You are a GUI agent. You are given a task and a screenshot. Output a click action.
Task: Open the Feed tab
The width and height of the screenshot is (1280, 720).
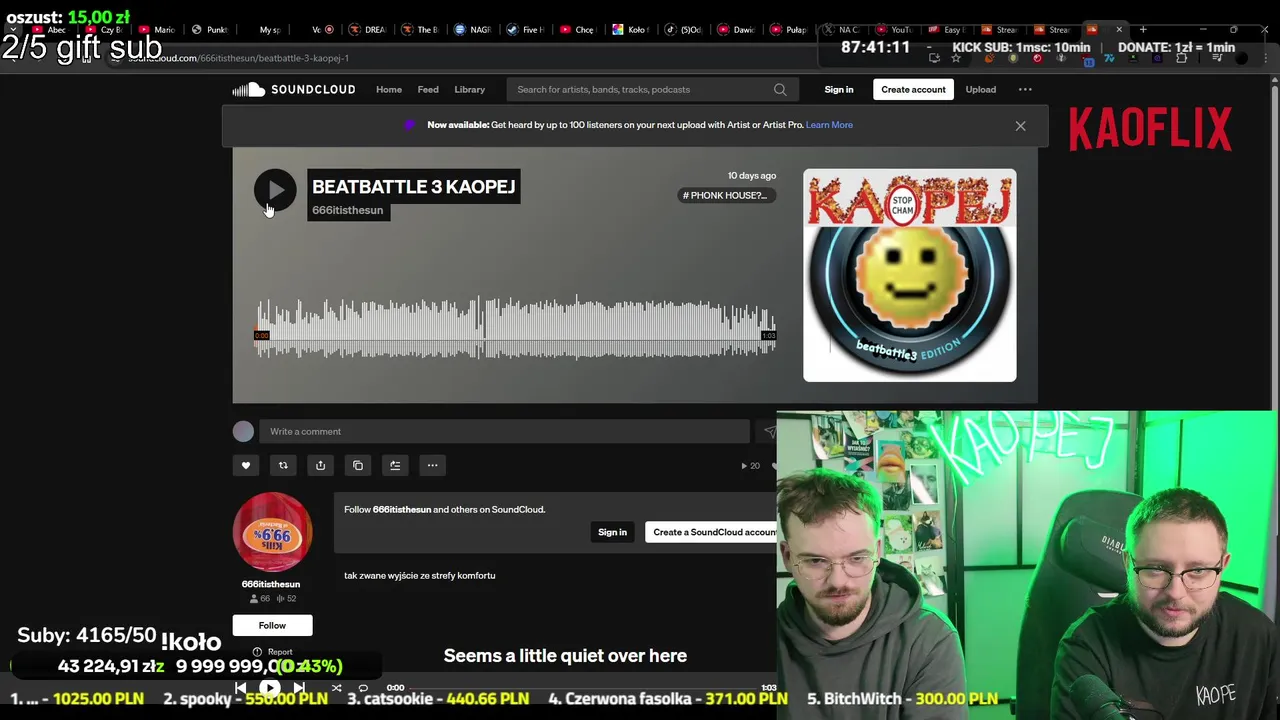428,89
